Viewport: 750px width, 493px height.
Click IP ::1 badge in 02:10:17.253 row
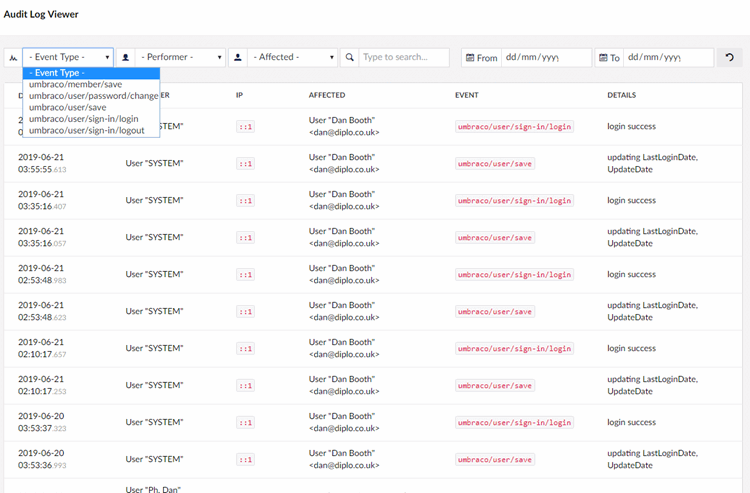245,386
